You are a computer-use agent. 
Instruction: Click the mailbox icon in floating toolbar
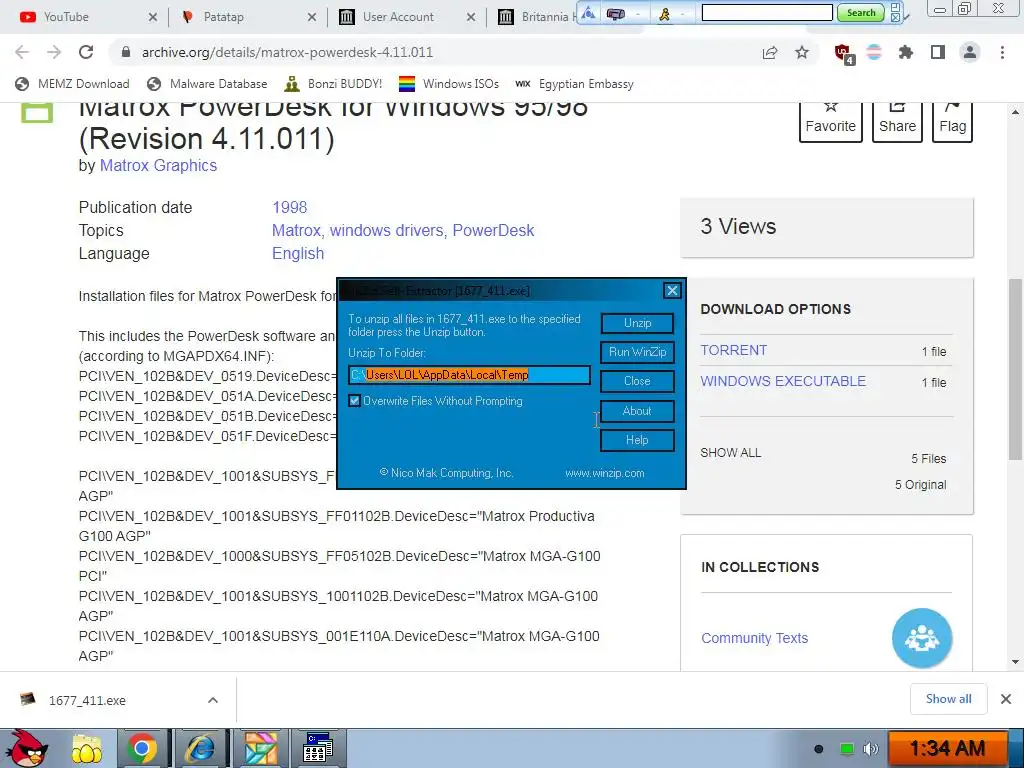(616, 13)
